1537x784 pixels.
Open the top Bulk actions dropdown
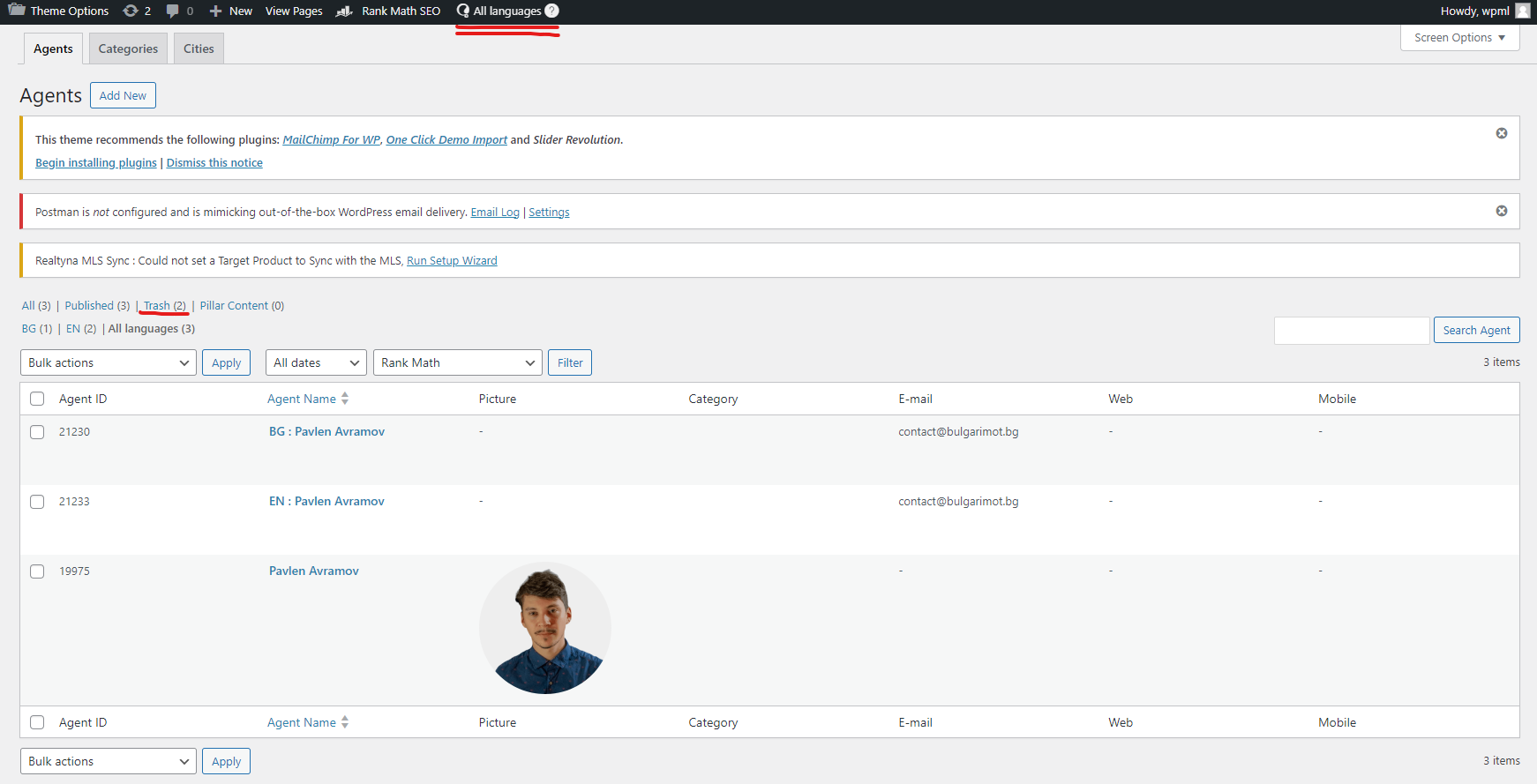(x=108, y=362)
